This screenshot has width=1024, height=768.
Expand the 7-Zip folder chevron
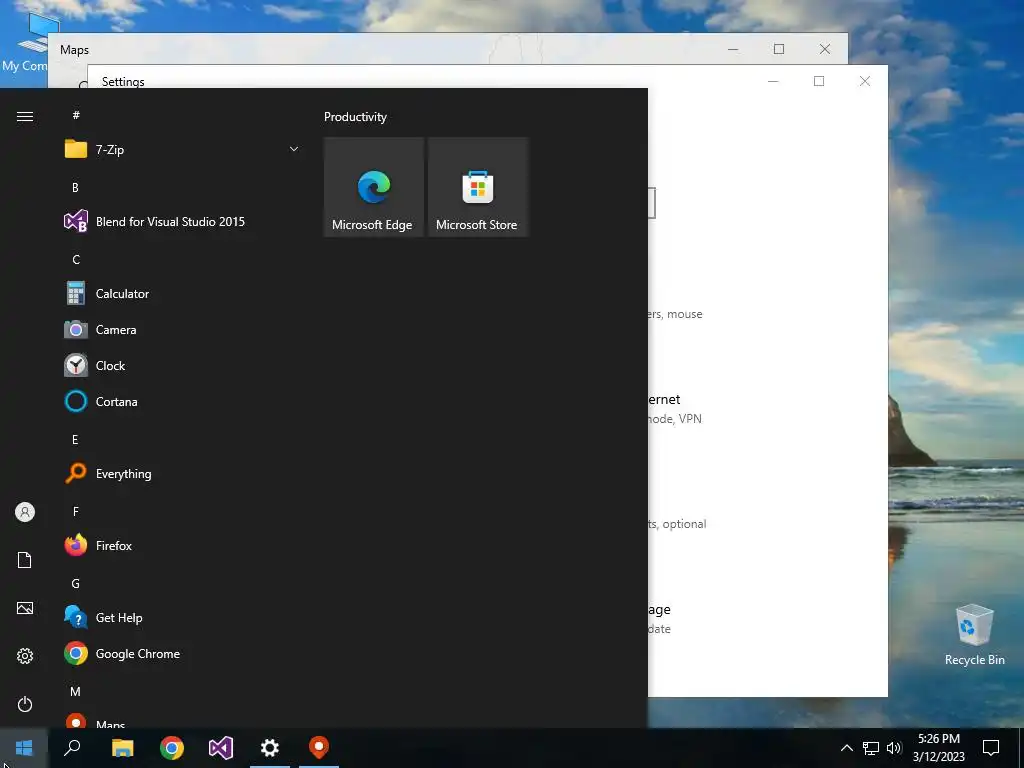(x=294, y=150)
